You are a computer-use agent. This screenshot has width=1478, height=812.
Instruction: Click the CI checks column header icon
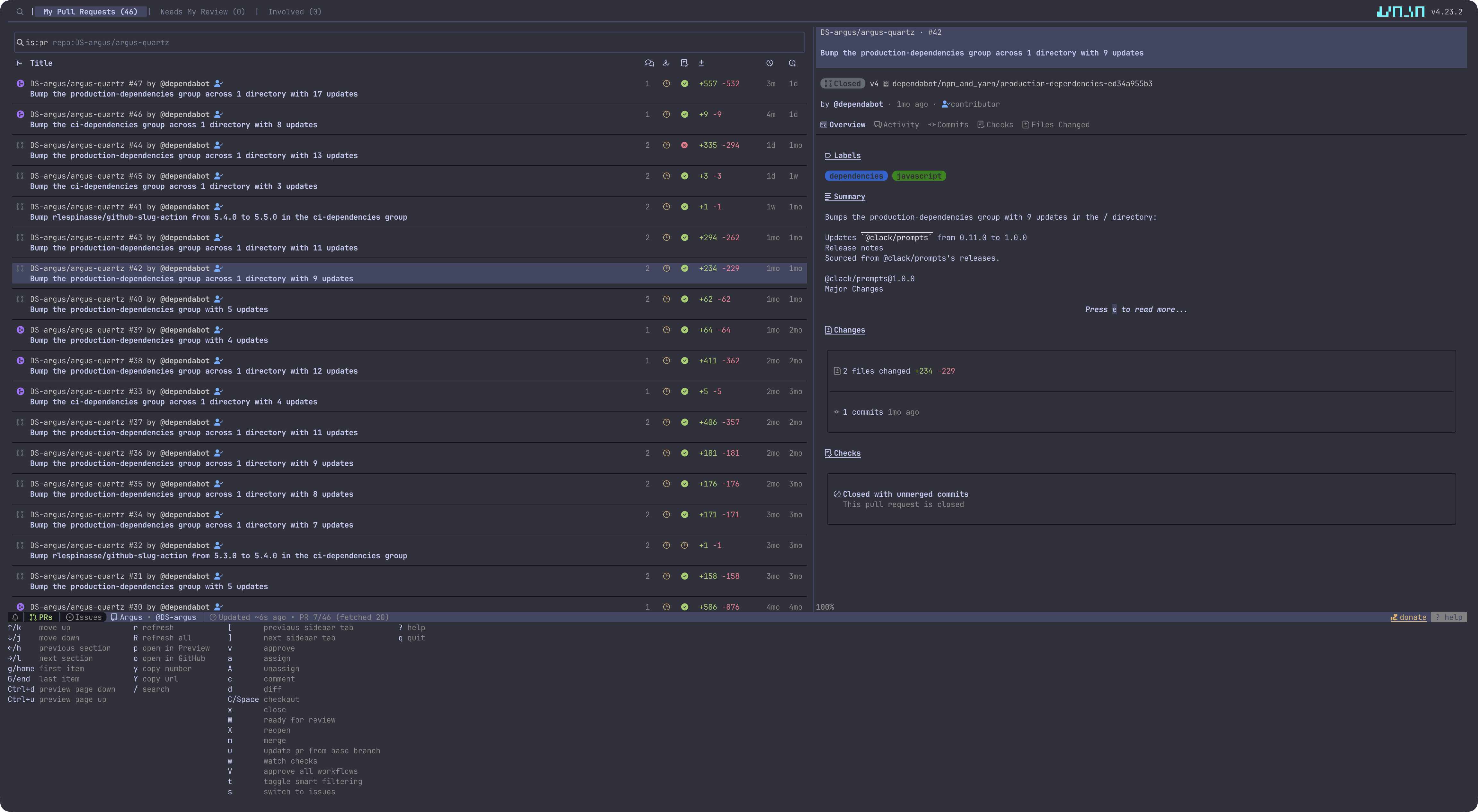pos(684,63)
